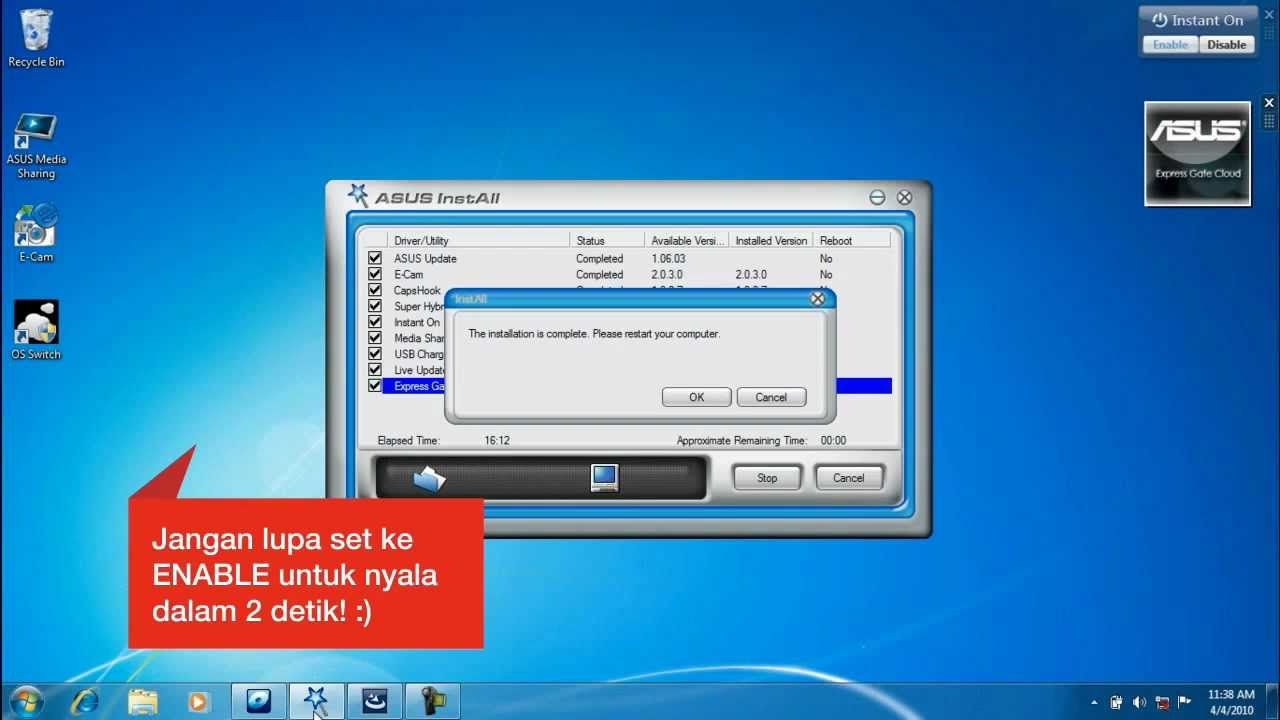Click the Stop button in ASUS InstAll
Image resolution: width=1280 pixels, height=720 pixels.
(x=767, y=478)
